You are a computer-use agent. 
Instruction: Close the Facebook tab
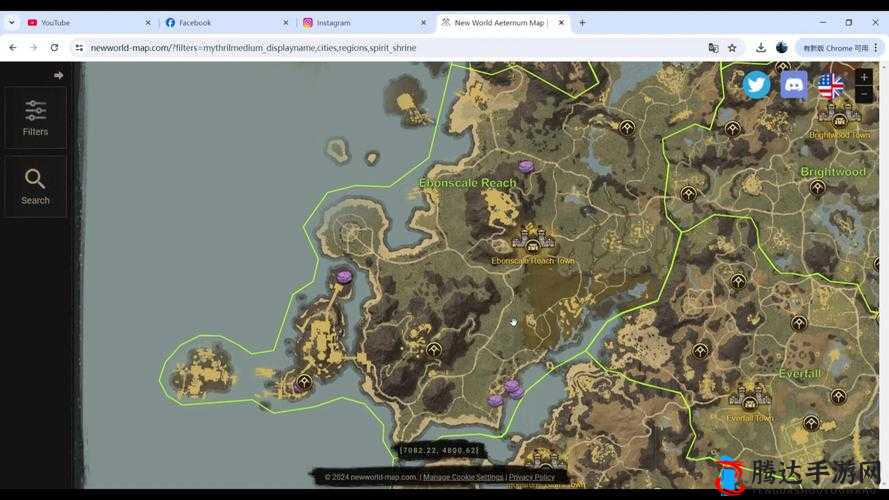pos(286,23)
